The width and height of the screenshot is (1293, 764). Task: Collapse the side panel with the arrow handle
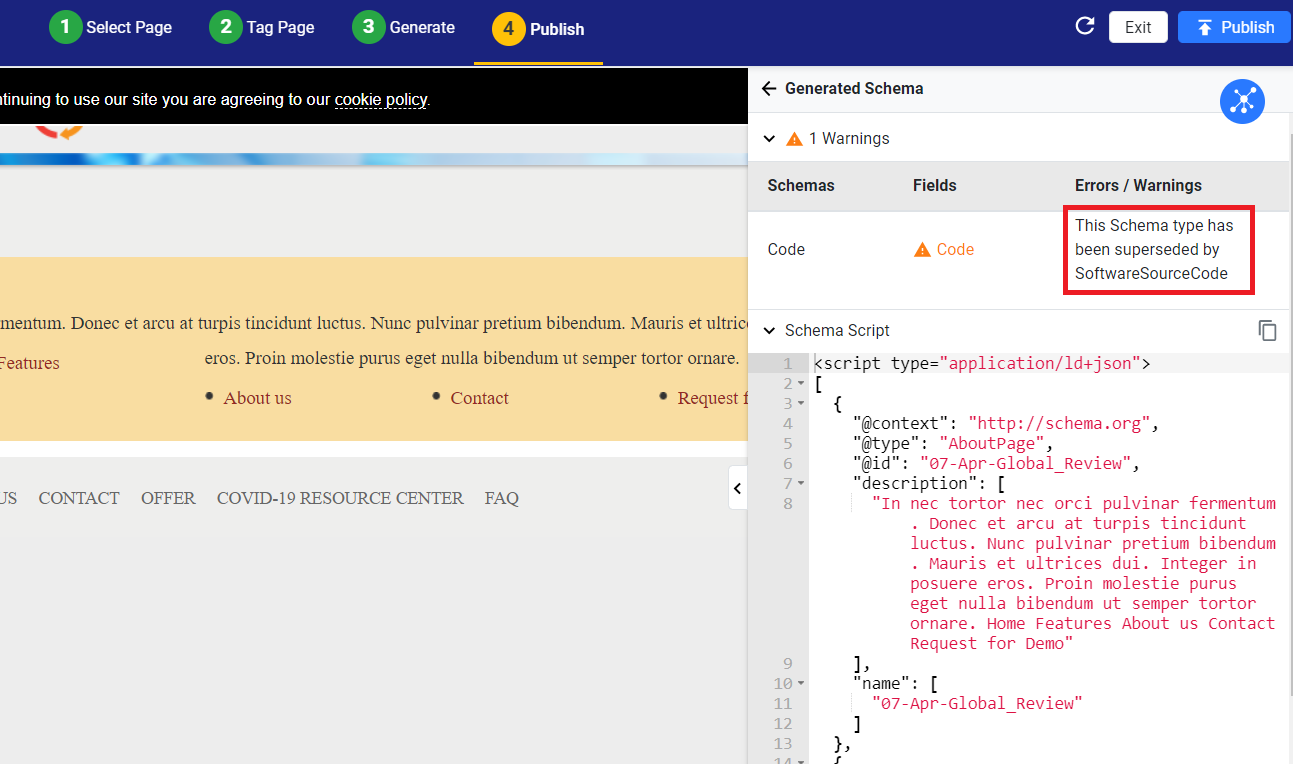tap(738, 488)
